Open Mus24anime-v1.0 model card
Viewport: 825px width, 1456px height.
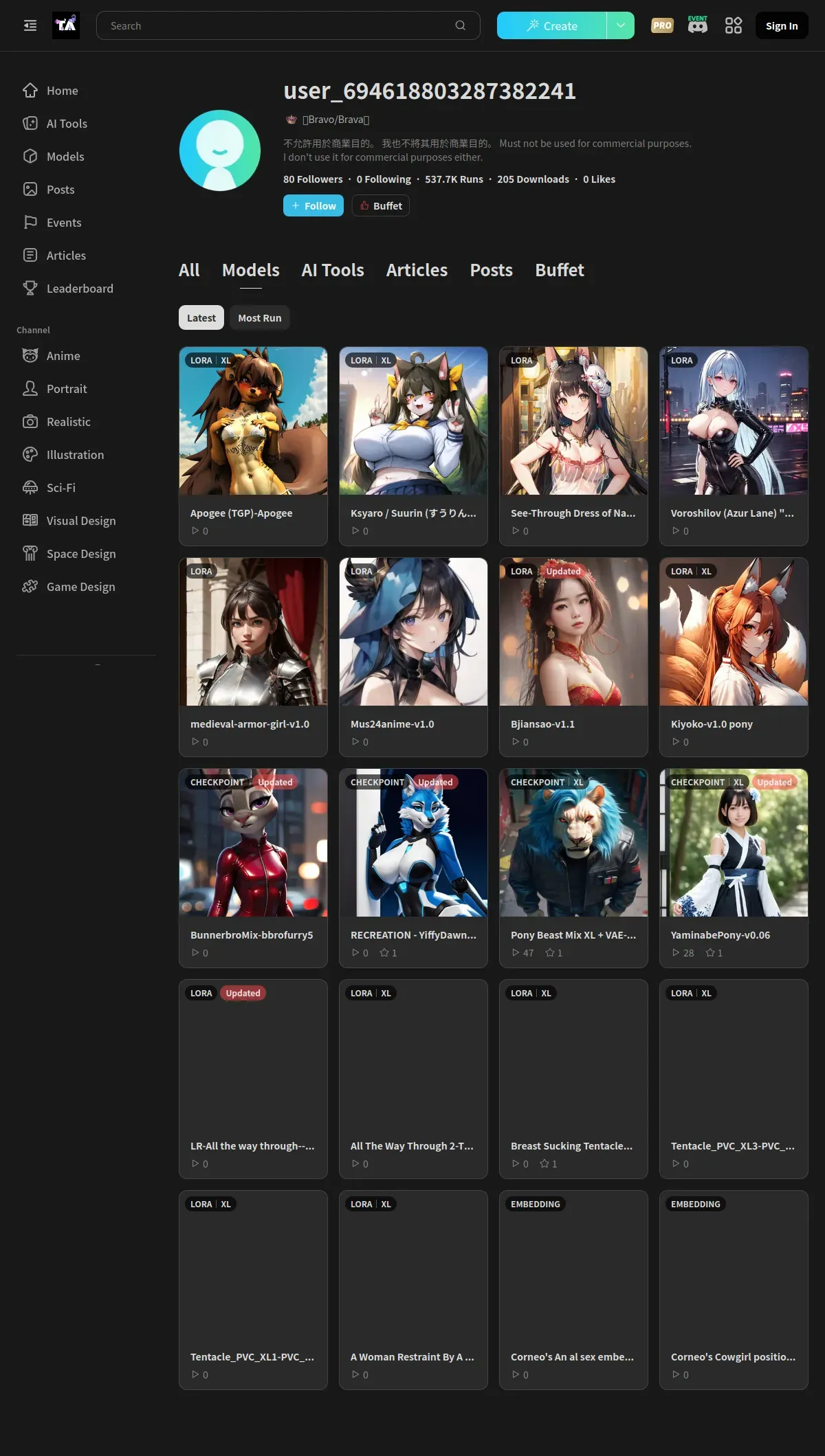point(413,657)
